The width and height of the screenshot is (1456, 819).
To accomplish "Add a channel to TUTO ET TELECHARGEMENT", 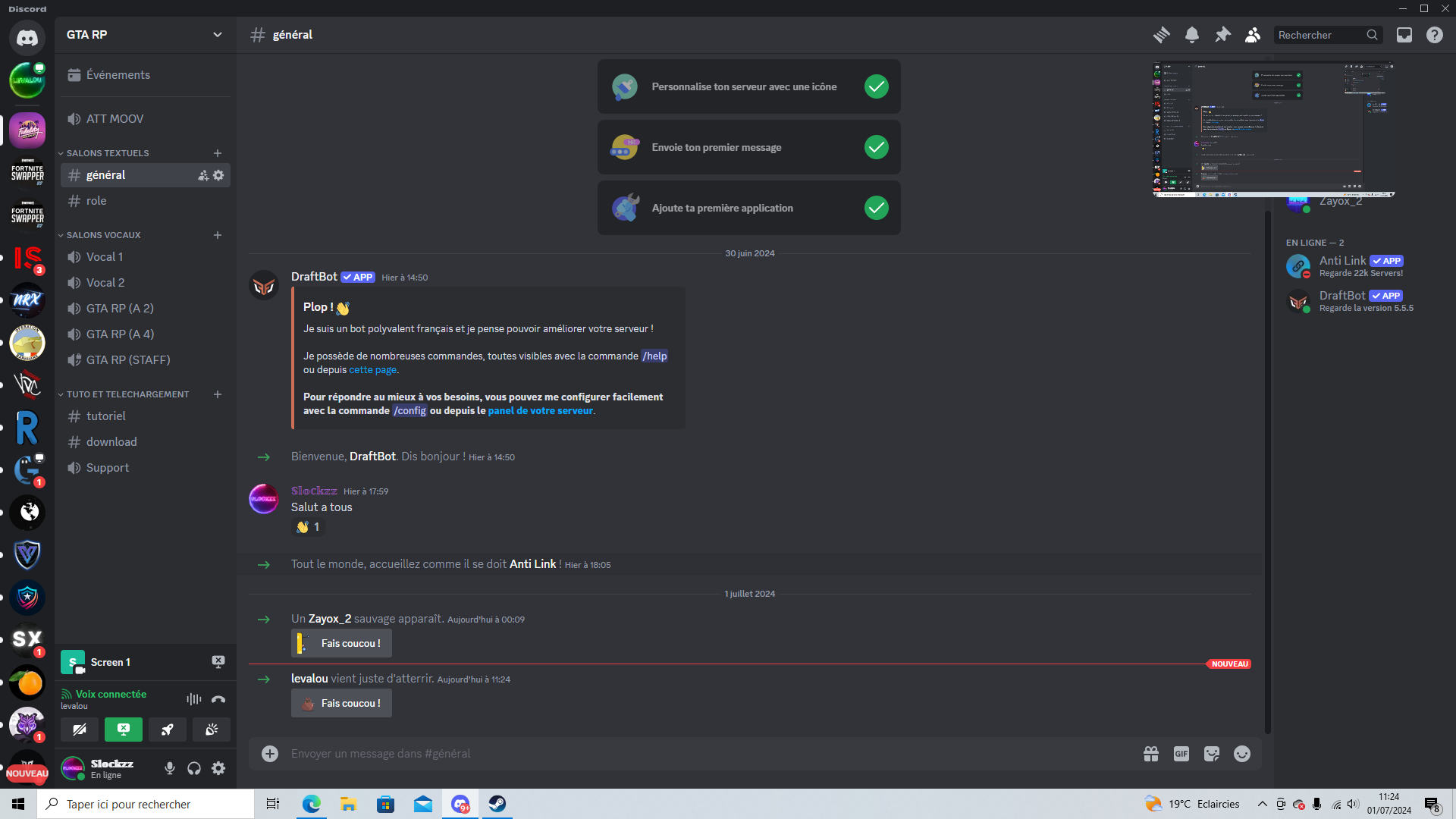I will coord(218,394).
